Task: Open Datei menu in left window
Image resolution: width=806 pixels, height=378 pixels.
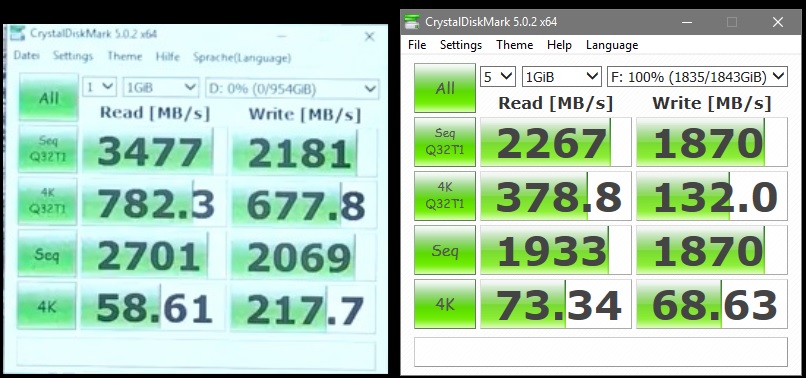Action: tap(27, 55)
